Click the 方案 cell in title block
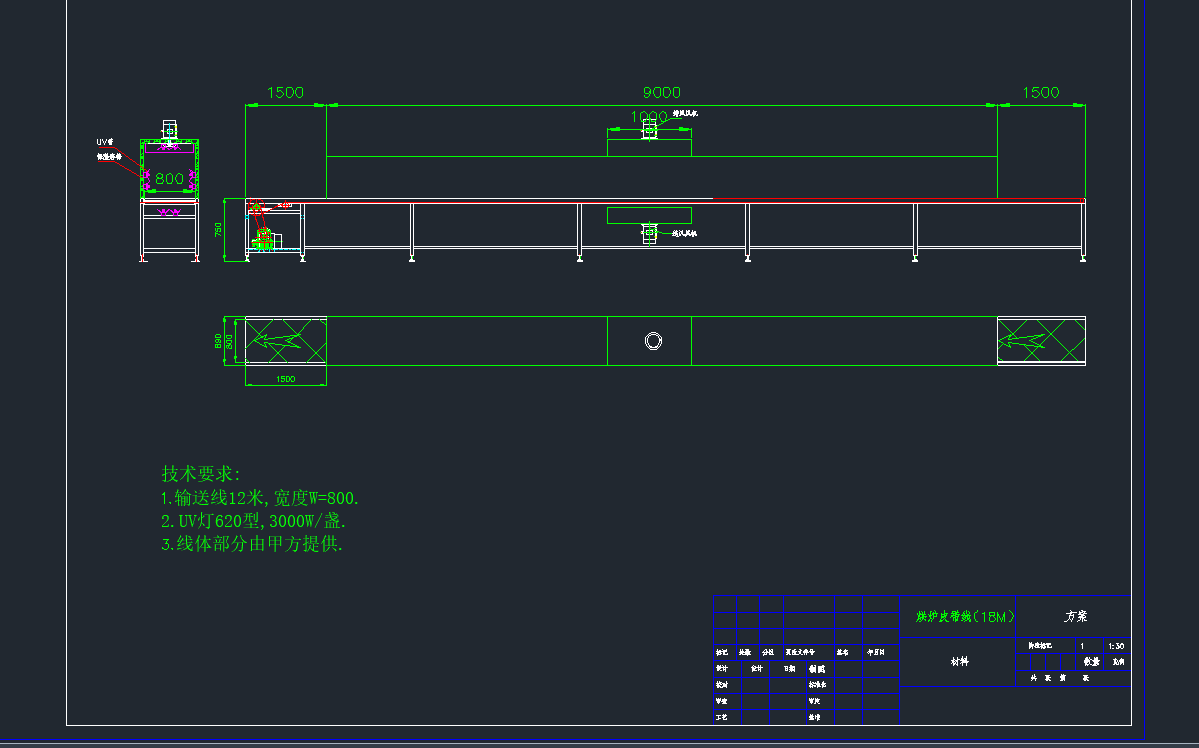The height and width of the screenshot is (748, 1199). (x=1075, y=617)
